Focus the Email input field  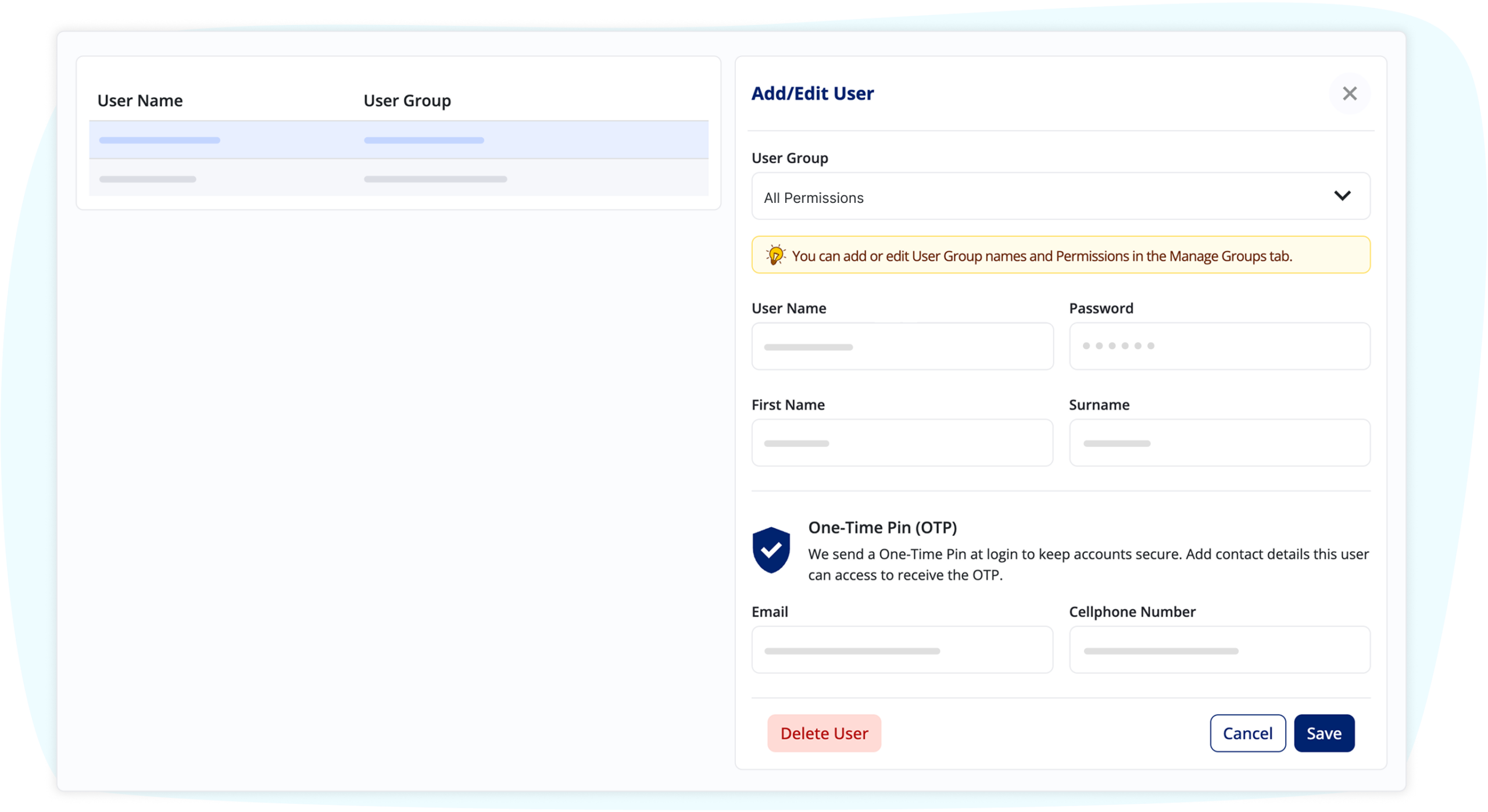[x=902, y=650]
